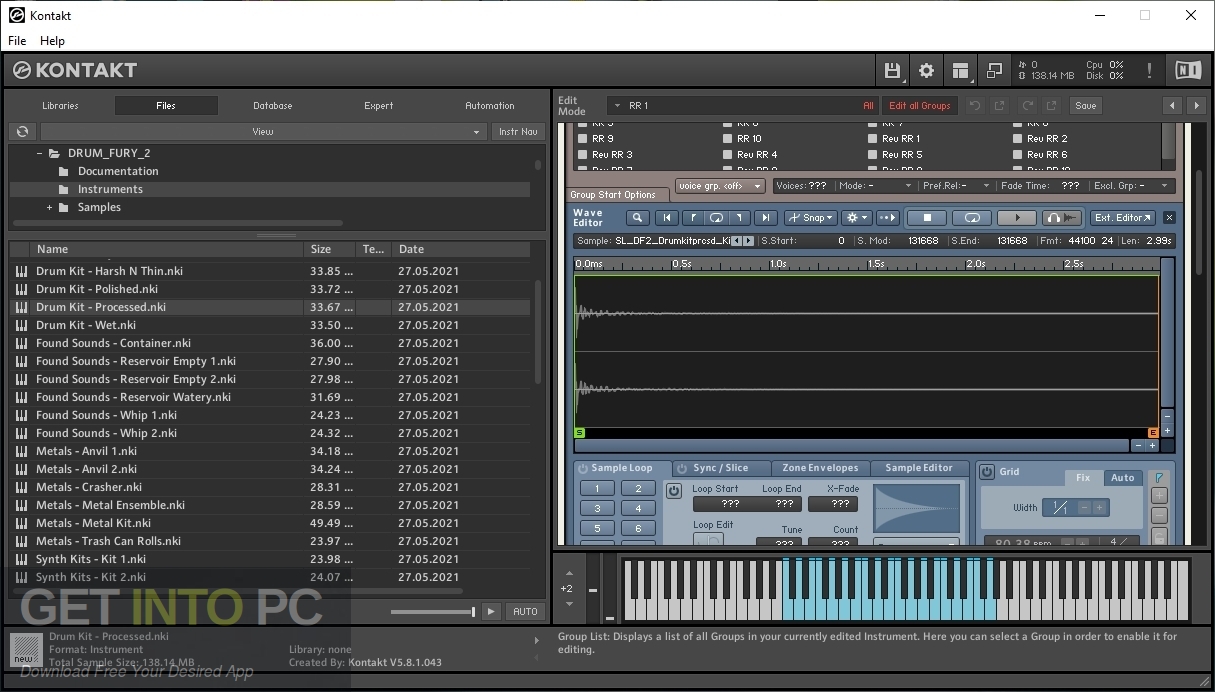Open the Zone Envelopes tab
The image size is (1215, 692).
pos(820,468)
